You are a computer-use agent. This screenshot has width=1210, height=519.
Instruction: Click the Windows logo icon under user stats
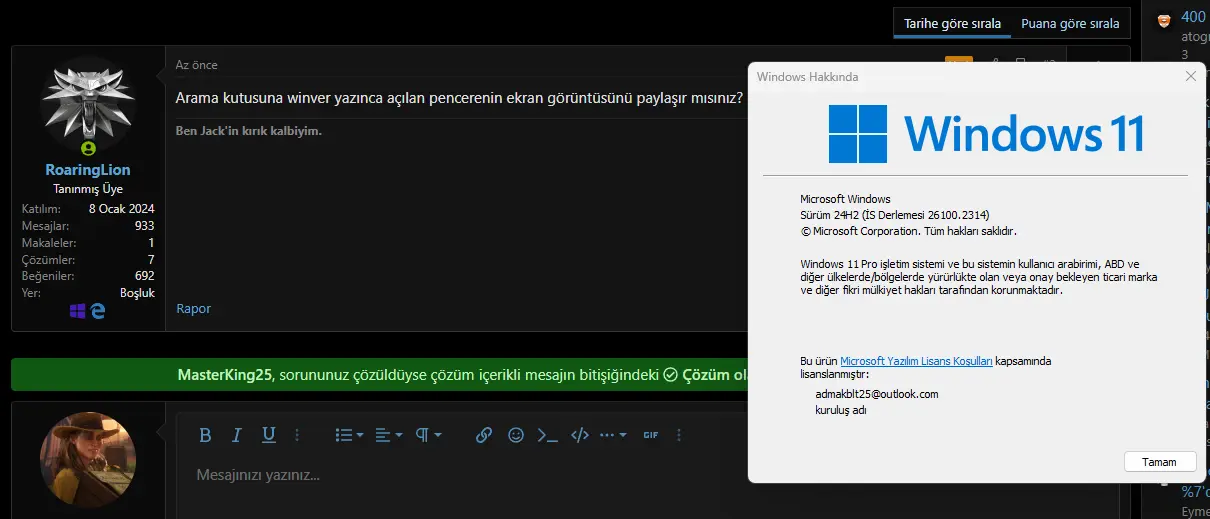(x=77, y=311)
